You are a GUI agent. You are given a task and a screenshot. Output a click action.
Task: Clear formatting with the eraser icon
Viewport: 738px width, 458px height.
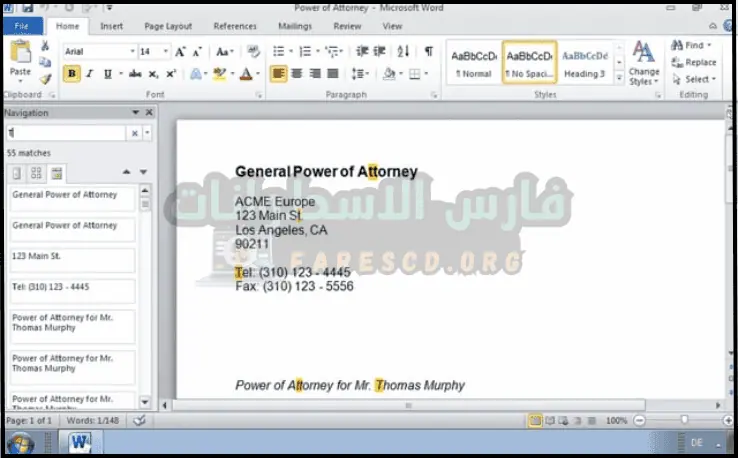tap(253, 51)
